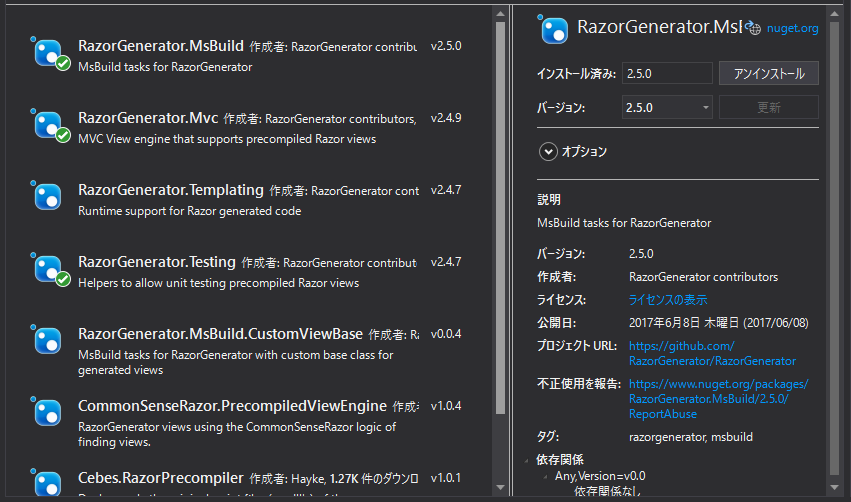Click version v1.0.1 of Cebes.RazorPrecompiler
851x502 pixels.
click(x=446, y=478)
